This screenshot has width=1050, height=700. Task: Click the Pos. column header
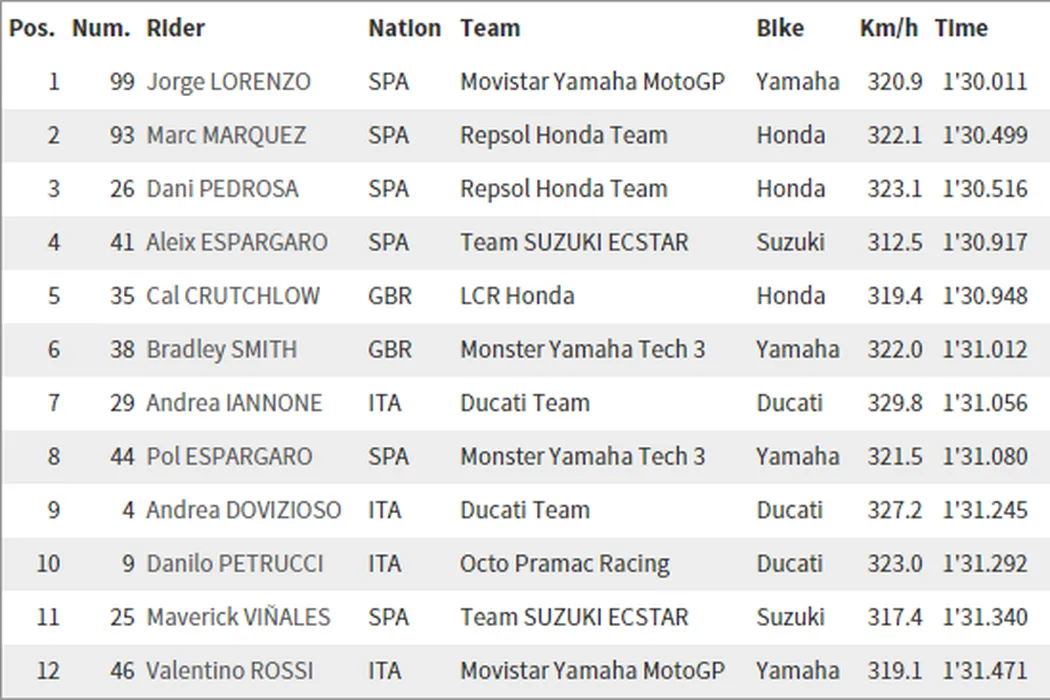(x=32, y=28)
